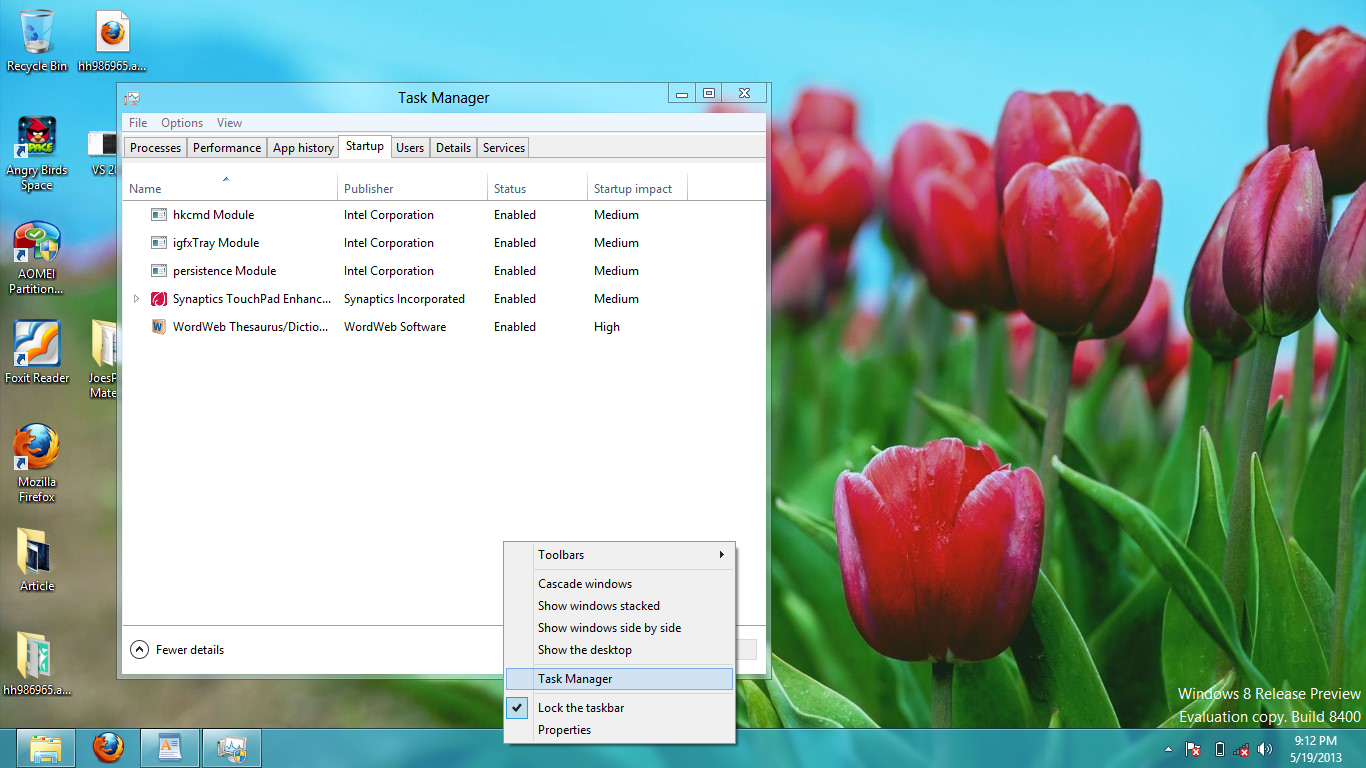This screenshot has height=768, width=1366.
Task: Open the View menu
Action: click(x=229, y=123)
